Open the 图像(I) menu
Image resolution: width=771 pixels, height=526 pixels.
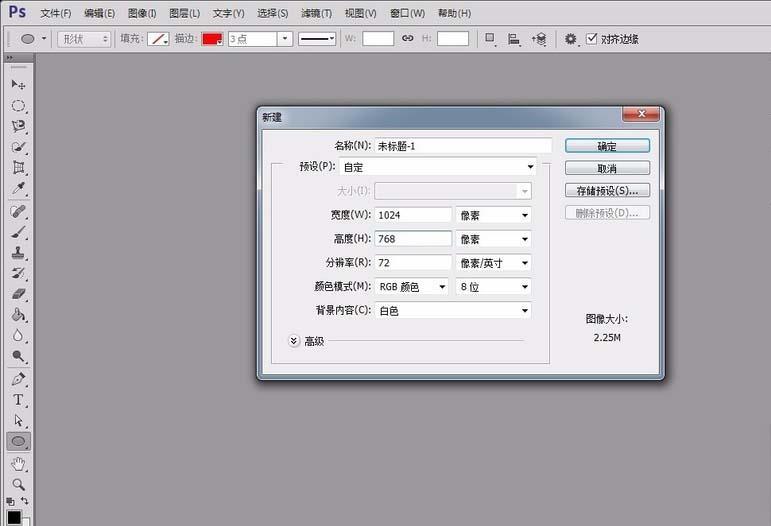coord(142,13)
